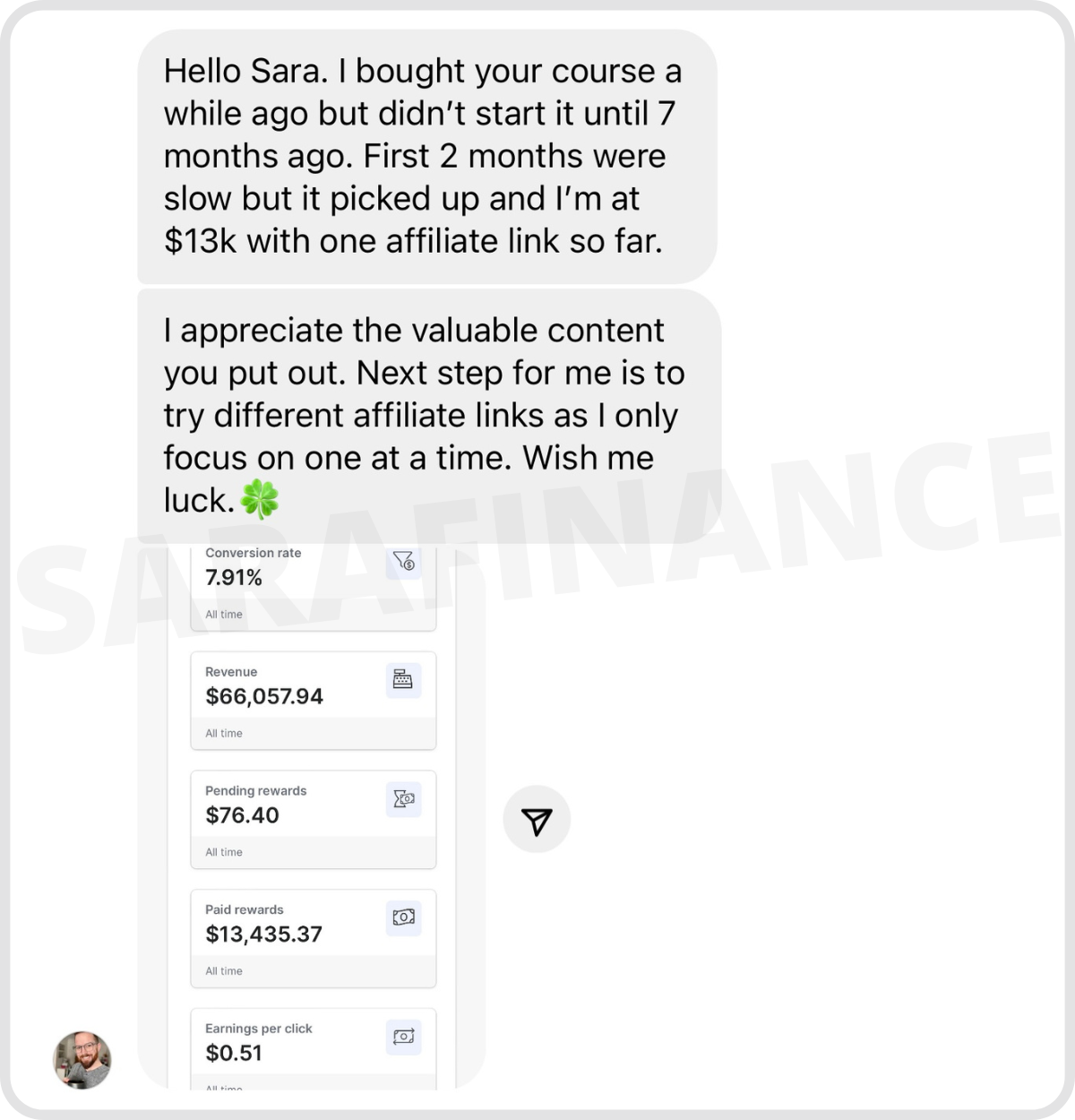Tap the paper plane share button
Viewport: 1075px width, 1120px height.
pos(537,820)
